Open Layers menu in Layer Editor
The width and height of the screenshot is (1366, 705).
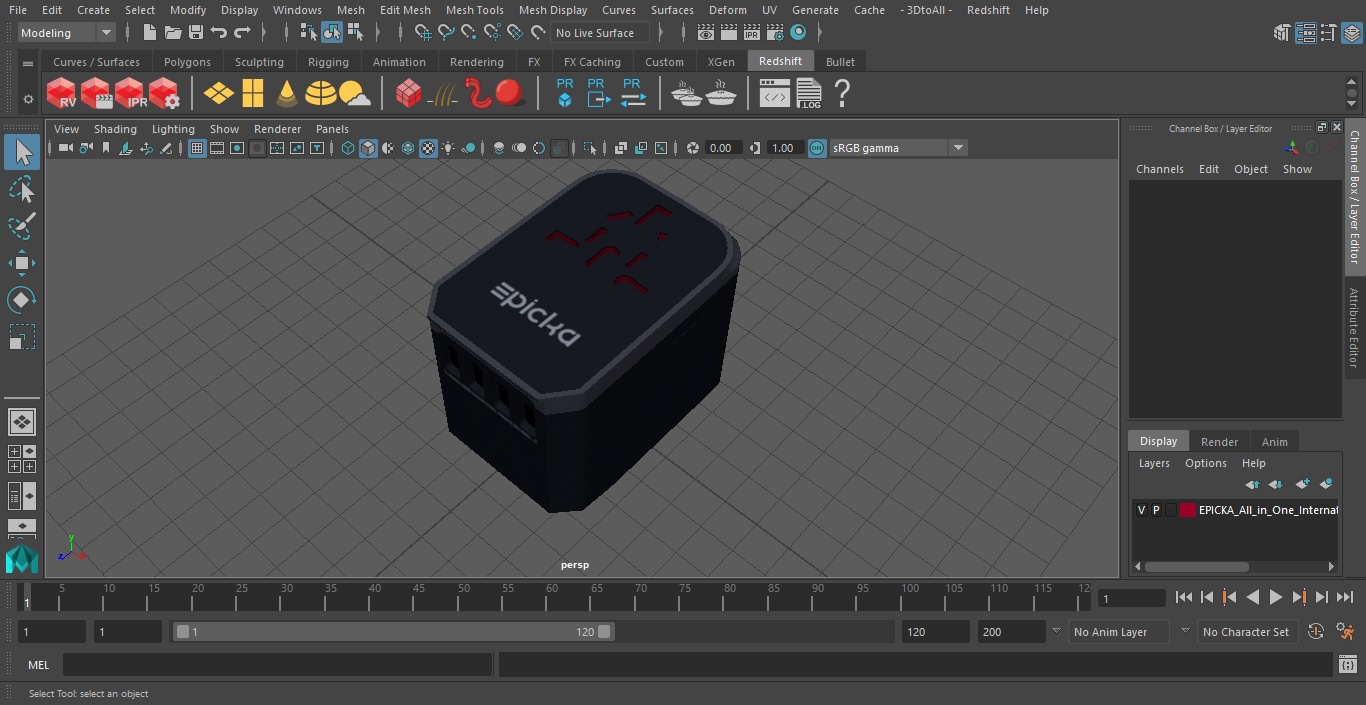point(1154,463)
